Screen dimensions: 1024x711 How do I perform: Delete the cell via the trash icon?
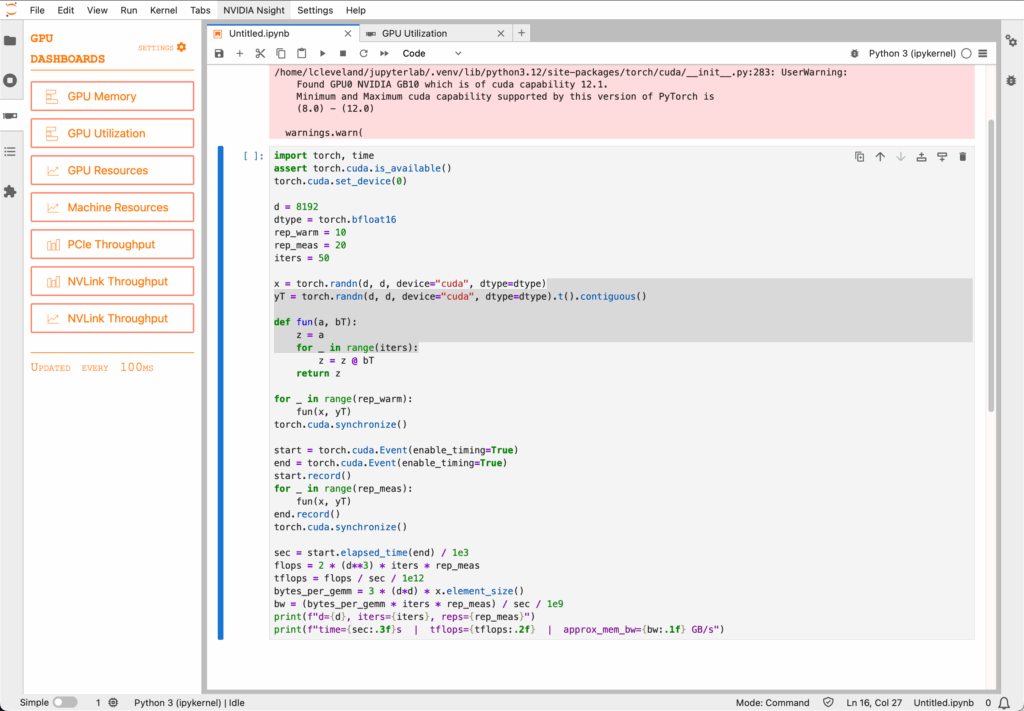coord(962,156)
